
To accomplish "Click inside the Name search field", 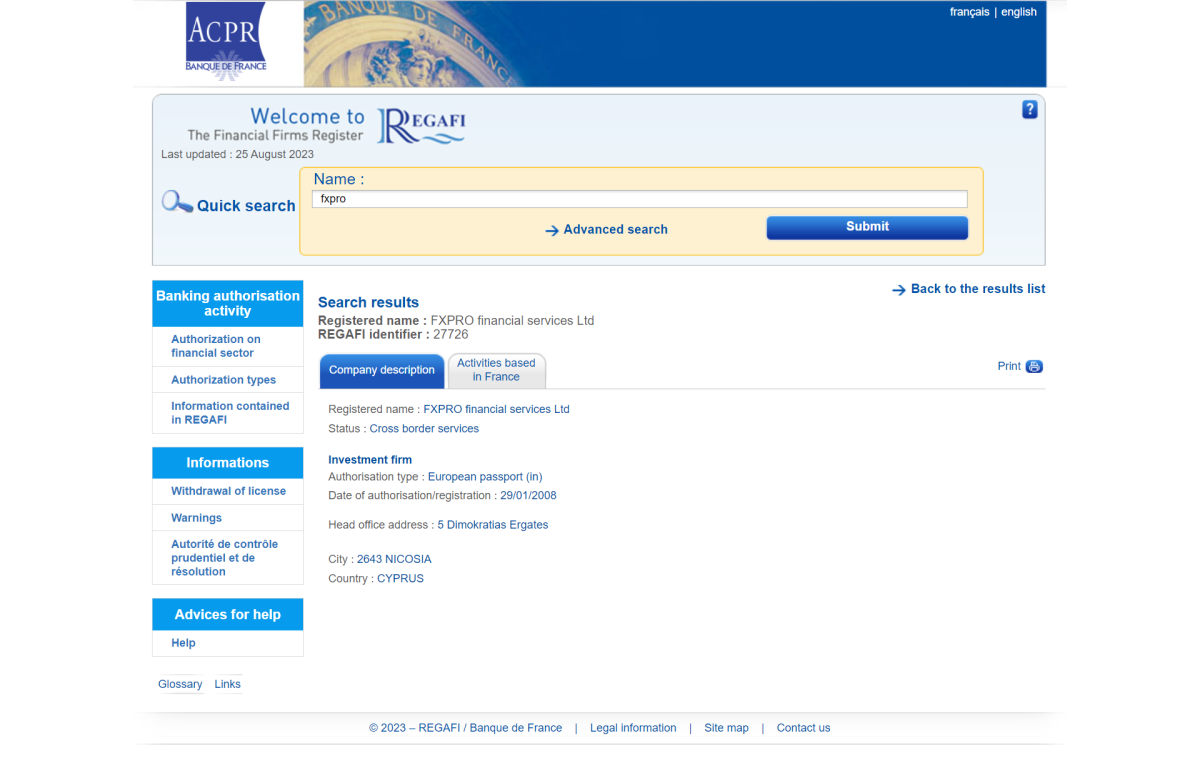I will pyautogui.click(x=639, y=199).
